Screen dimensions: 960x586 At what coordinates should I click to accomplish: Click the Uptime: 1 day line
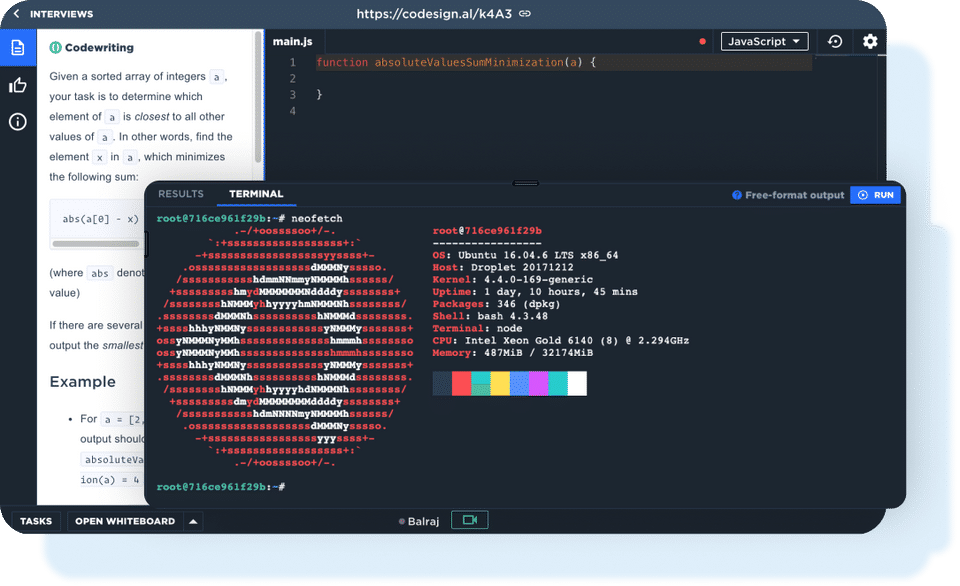[x=535, y=292]
